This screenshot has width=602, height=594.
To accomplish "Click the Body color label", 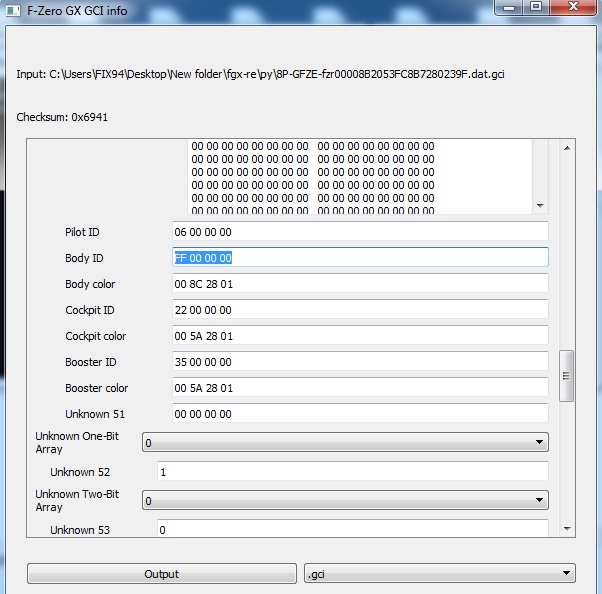I will [90, 284].
